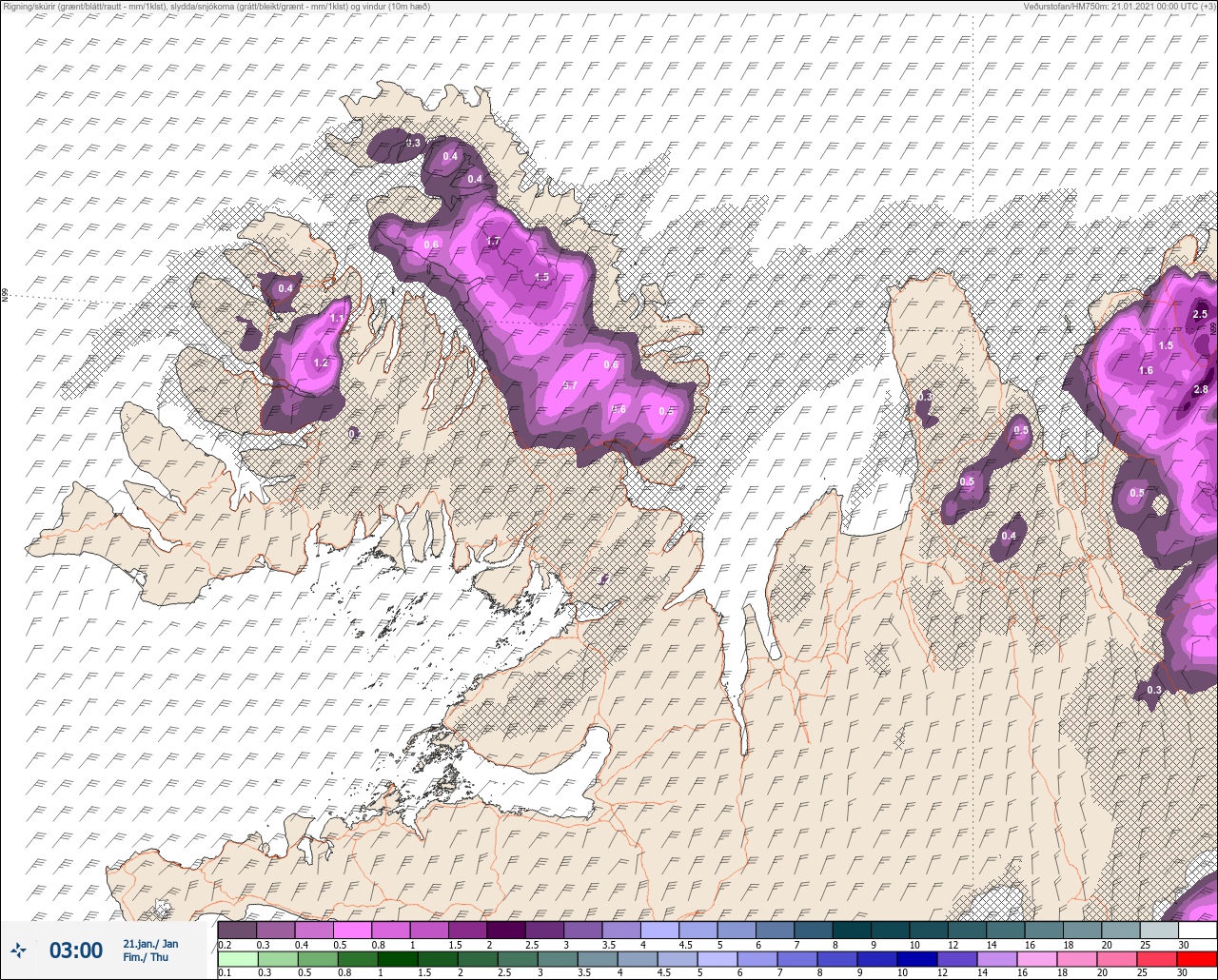
Task: Click the date text '21.jan./ Jan'
Action: click(x=150, y=944)
